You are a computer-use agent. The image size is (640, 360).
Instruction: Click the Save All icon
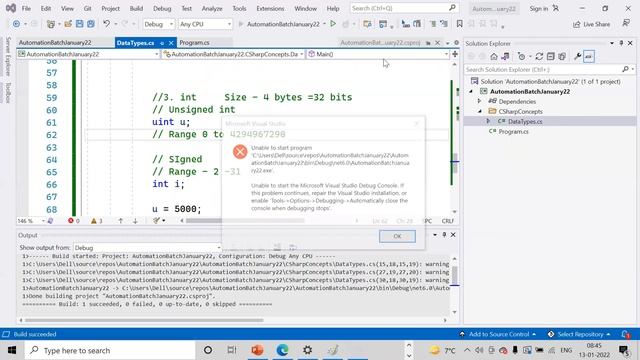click(x=91, y=24)
